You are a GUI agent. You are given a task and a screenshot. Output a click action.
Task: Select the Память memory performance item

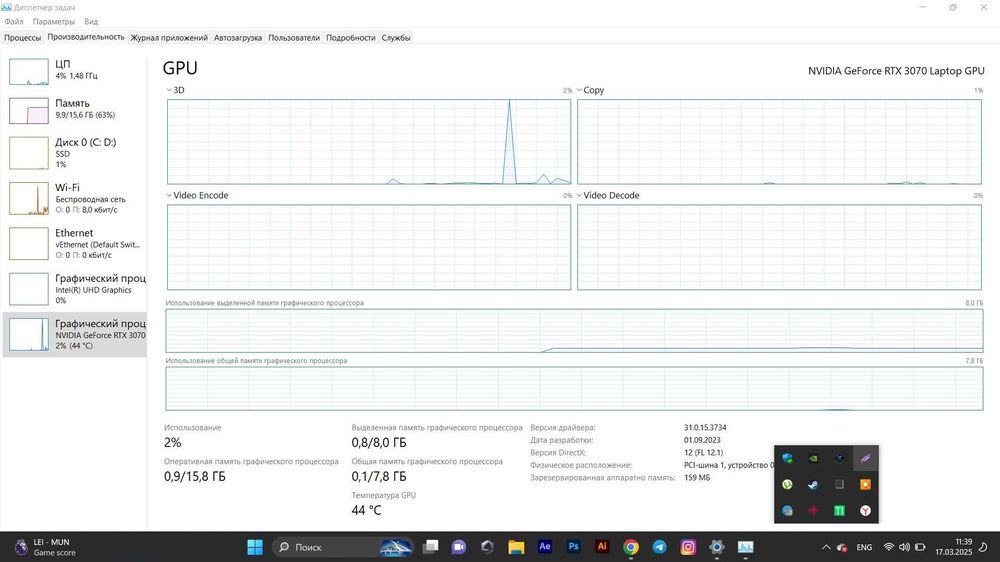pyautogui.click(x=75, y=110)
